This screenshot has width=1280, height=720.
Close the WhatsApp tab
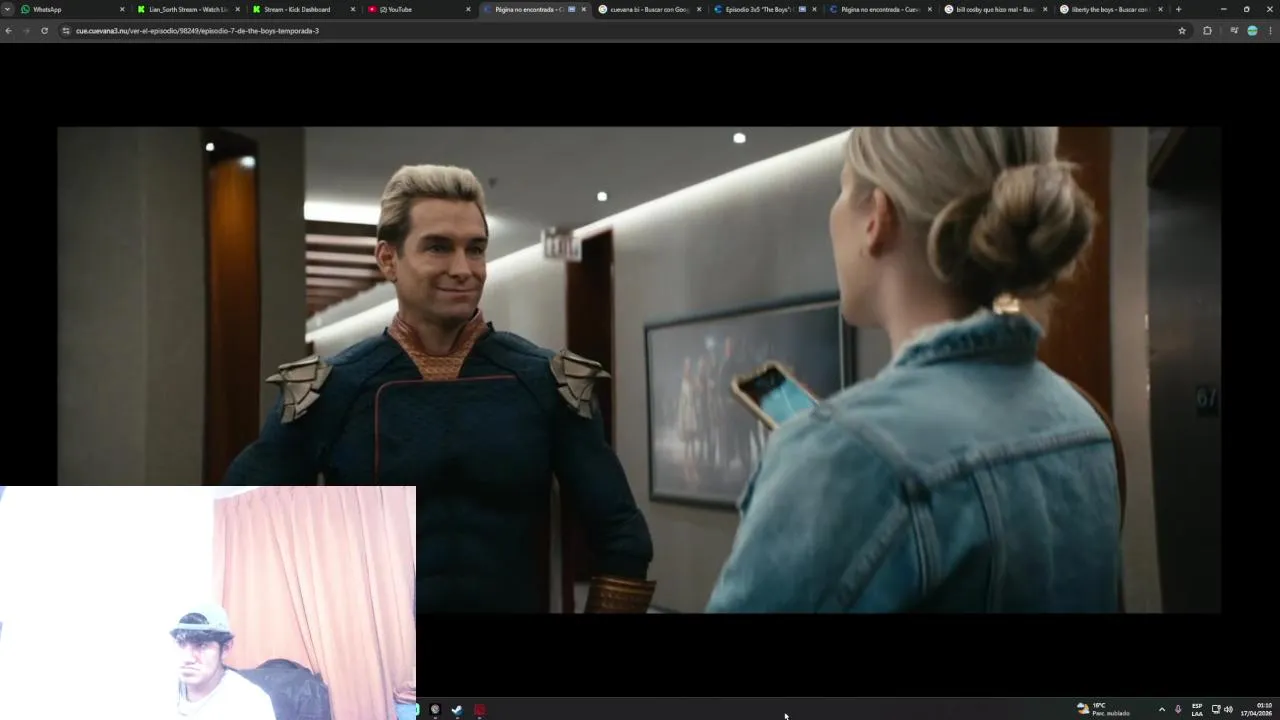point(122,9)
